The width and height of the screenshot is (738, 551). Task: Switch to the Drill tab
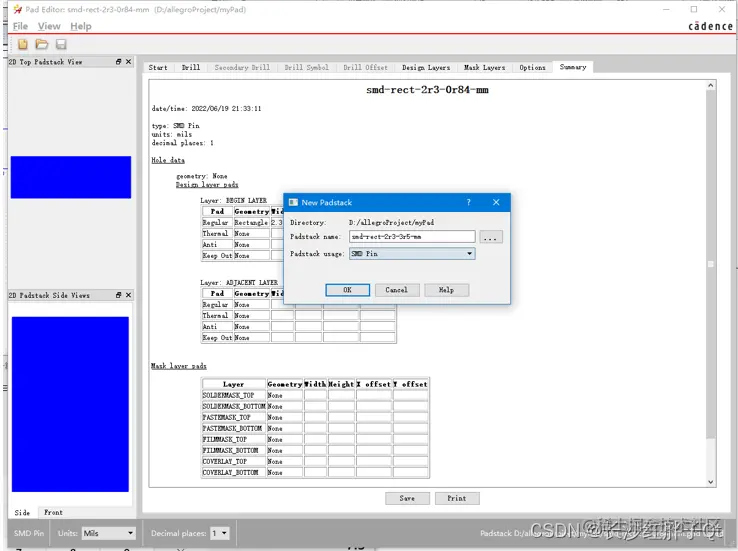(191, 68)
